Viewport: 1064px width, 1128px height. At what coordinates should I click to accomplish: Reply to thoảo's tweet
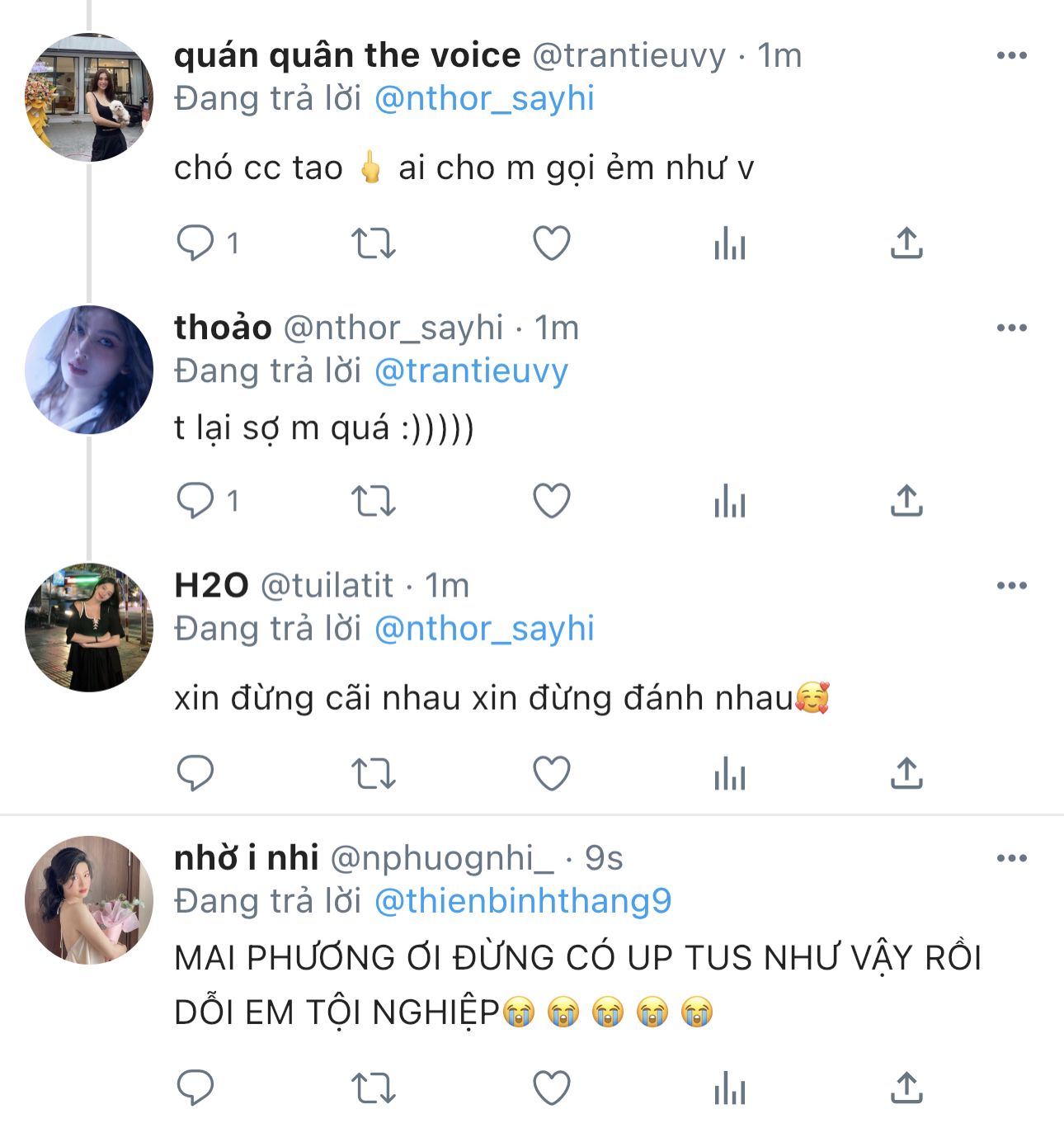195,502
